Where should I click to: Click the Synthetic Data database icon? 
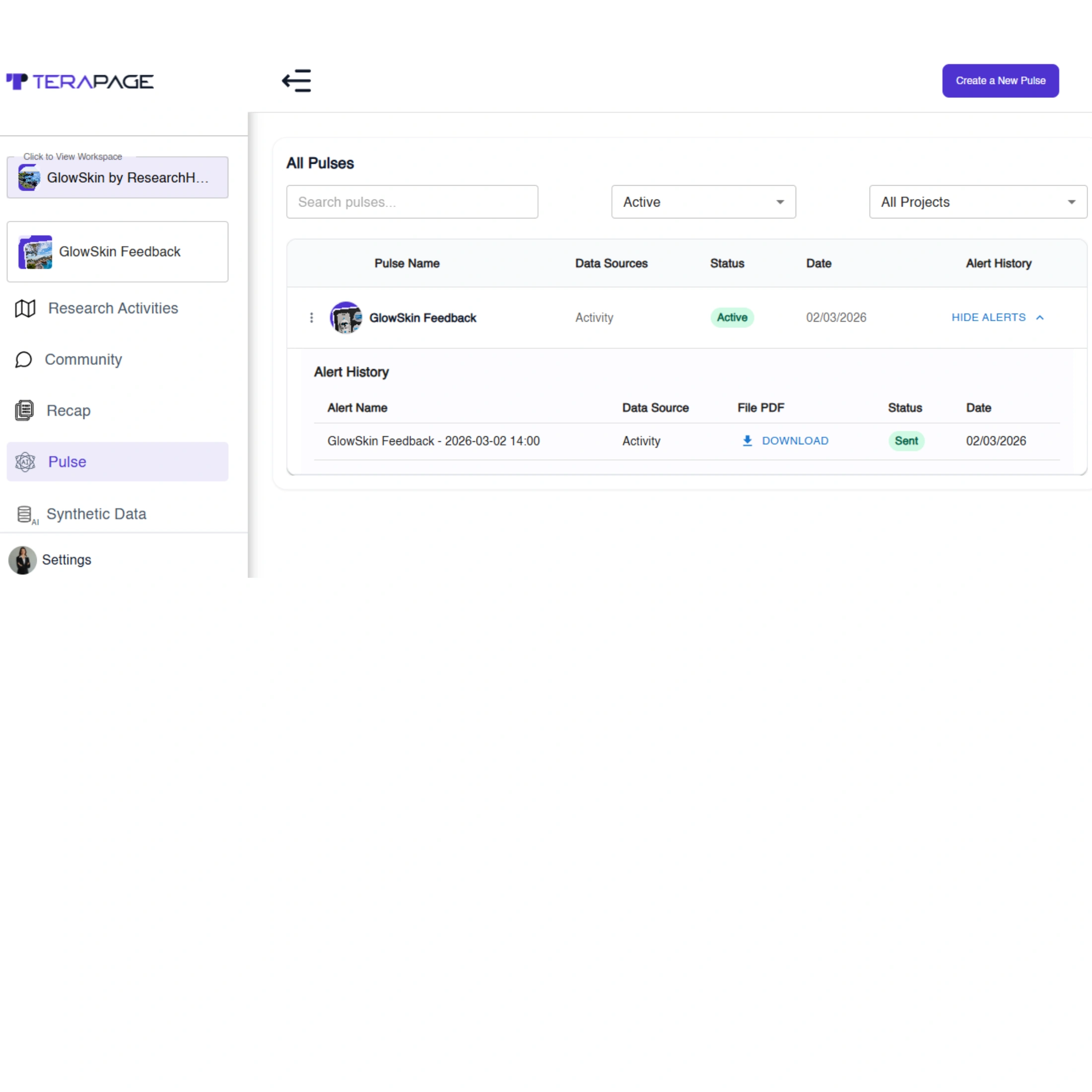coord(24,514)
